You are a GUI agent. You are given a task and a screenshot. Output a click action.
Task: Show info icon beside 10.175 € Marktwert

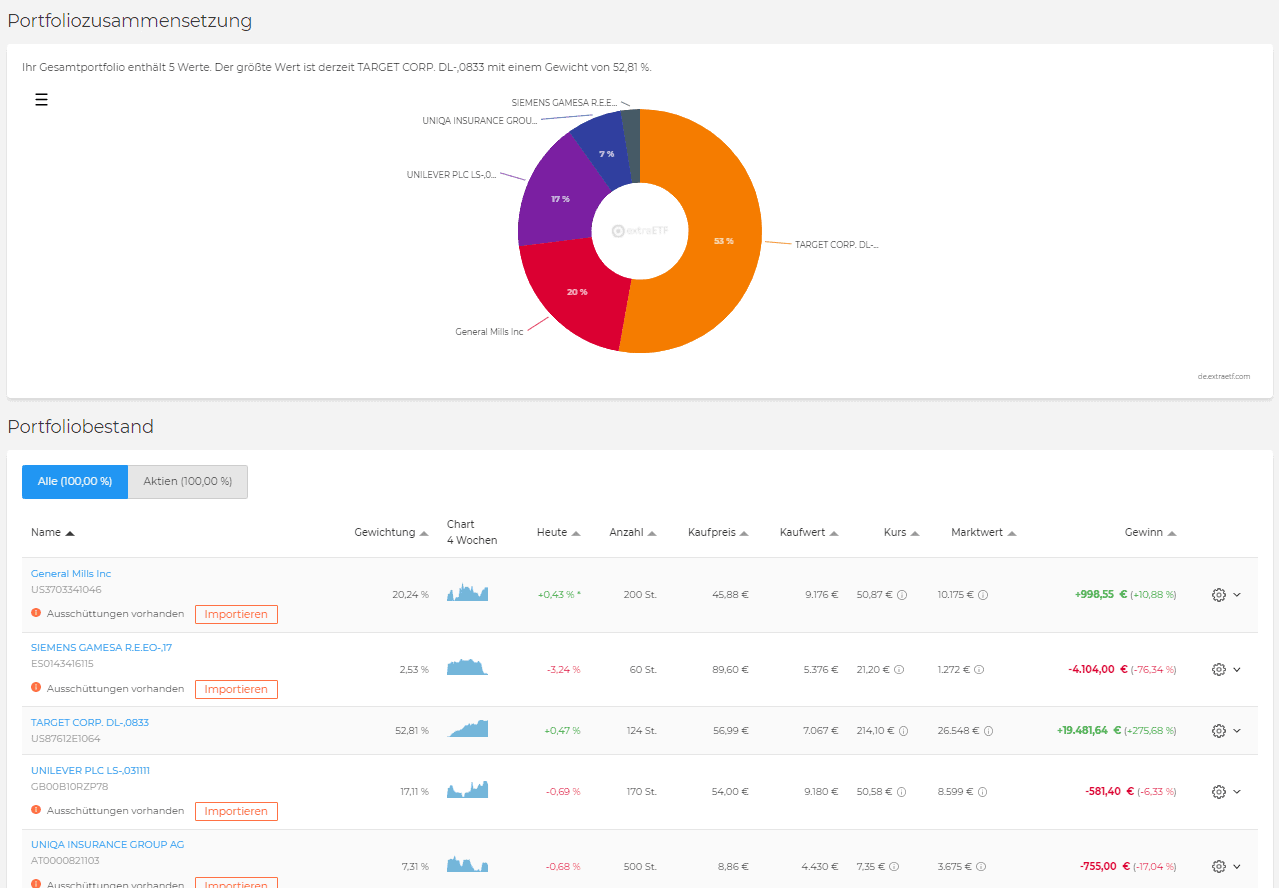[x=983, y=594]
